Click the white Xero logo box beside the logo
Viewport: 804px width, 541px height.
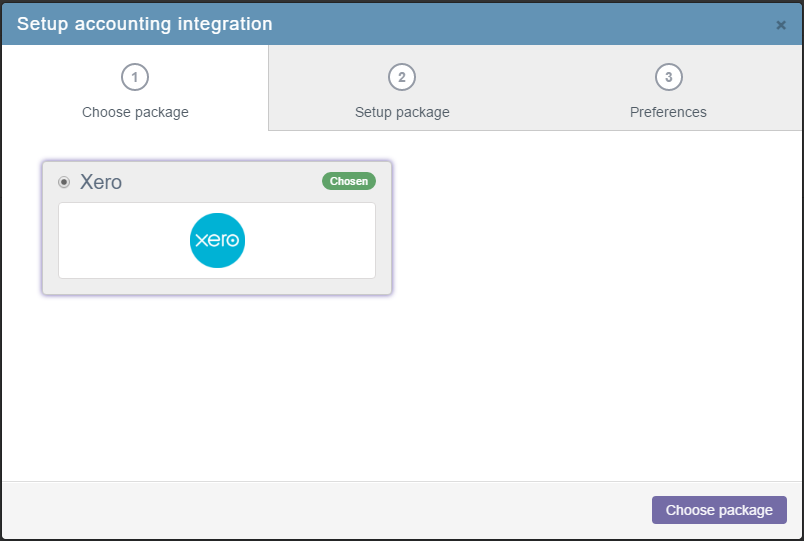[x=308, y=241]
